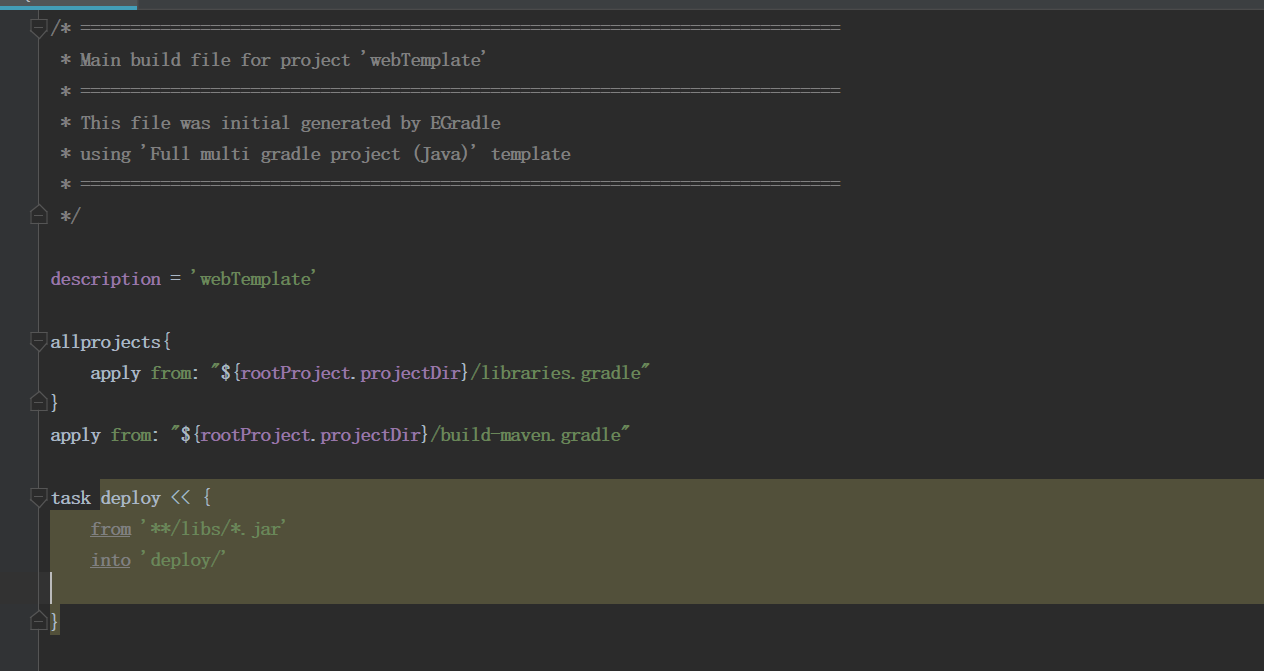Click the 'deploy' task name
This screenshot has height=671, width=1264.
pos(131,497)
